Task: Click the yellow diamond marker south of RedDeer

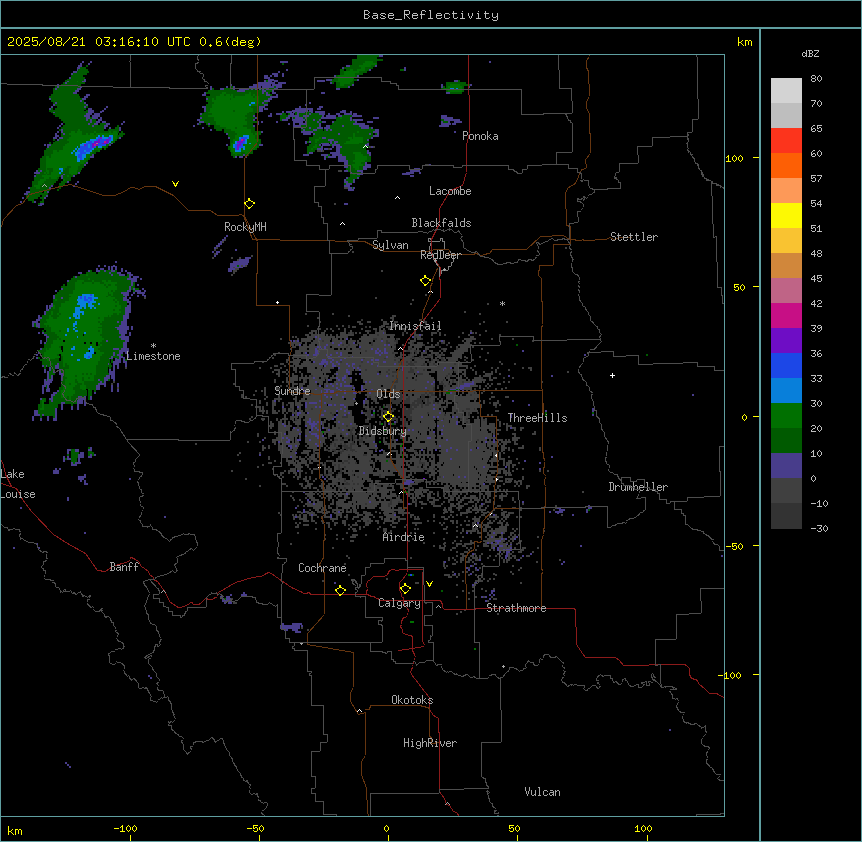Action: point(426,281)
